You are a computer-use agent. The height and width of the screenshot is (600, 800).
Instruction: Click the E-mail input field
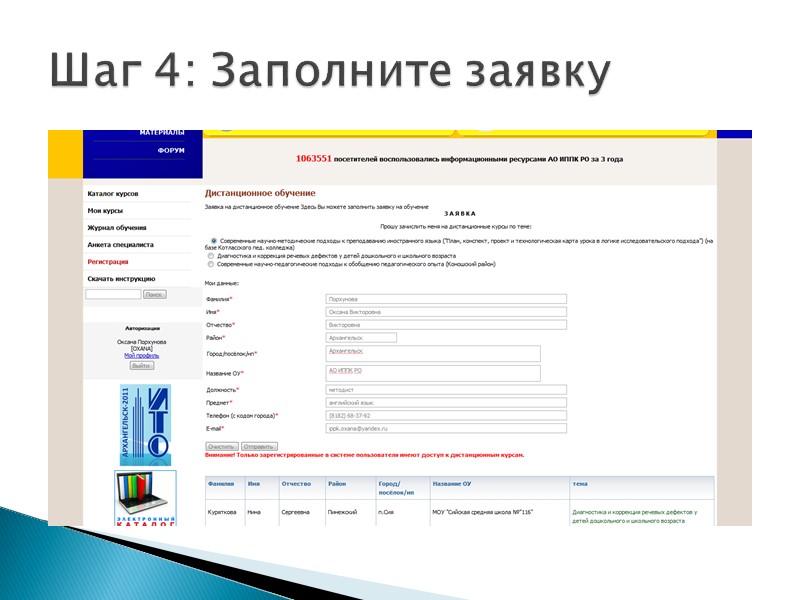(x=446, y=429)
